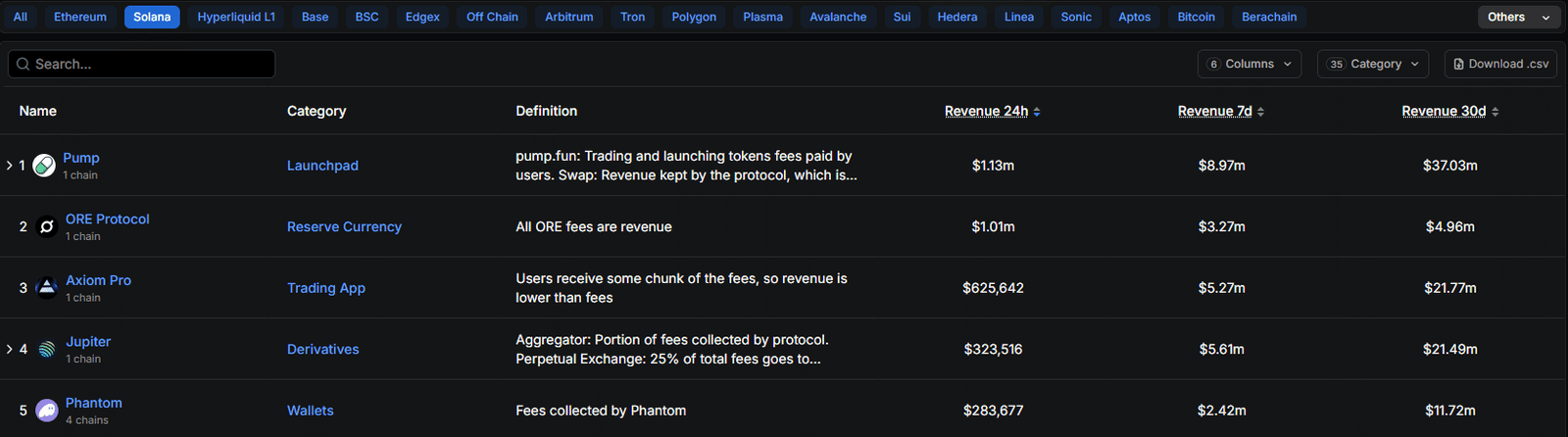Click the search magnifier icon
The width and height of the screenshot is (1568, 437).
pos(24,64)
